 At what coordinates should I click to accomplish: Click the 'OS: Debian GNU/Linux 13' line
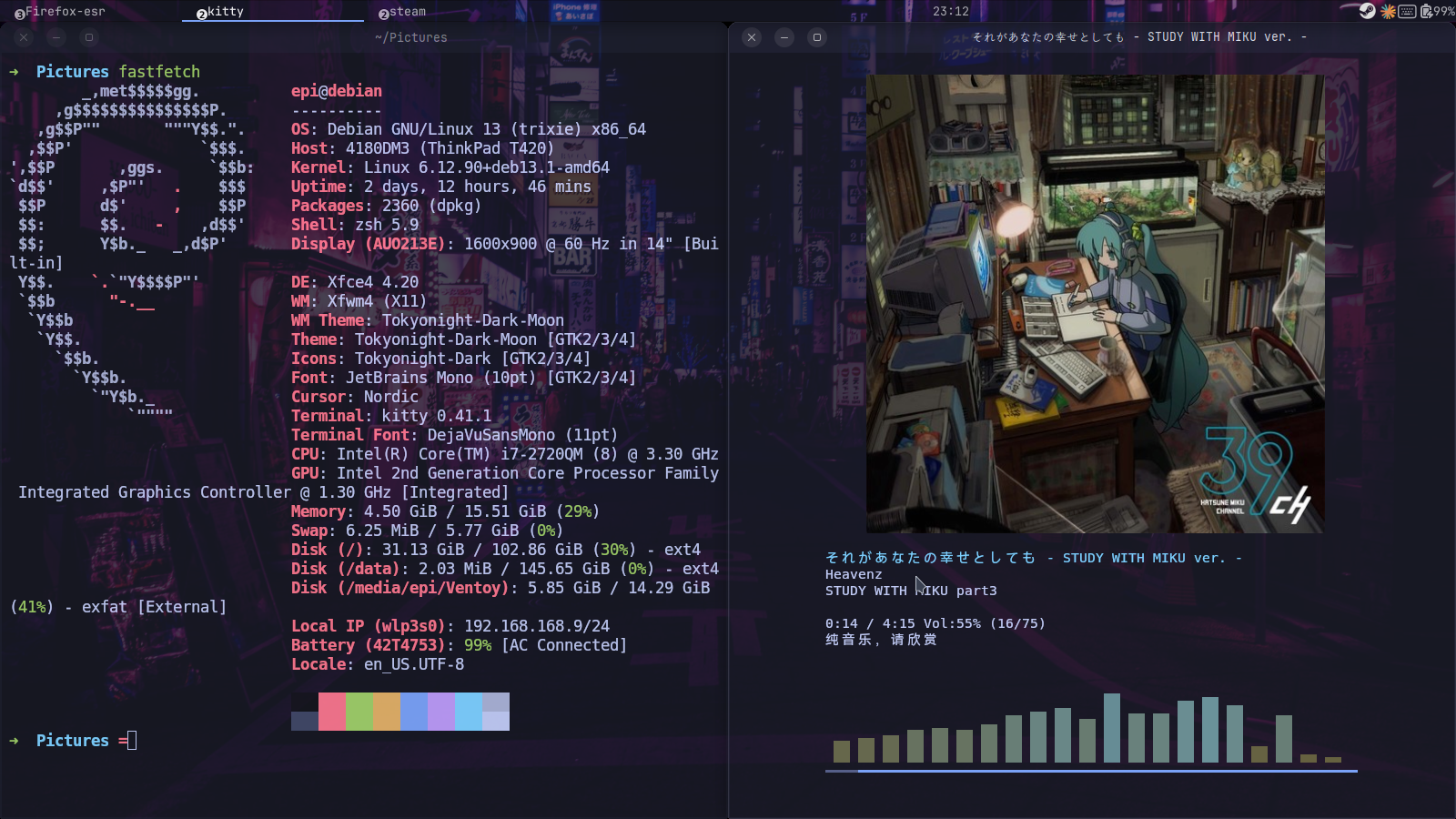469,129
